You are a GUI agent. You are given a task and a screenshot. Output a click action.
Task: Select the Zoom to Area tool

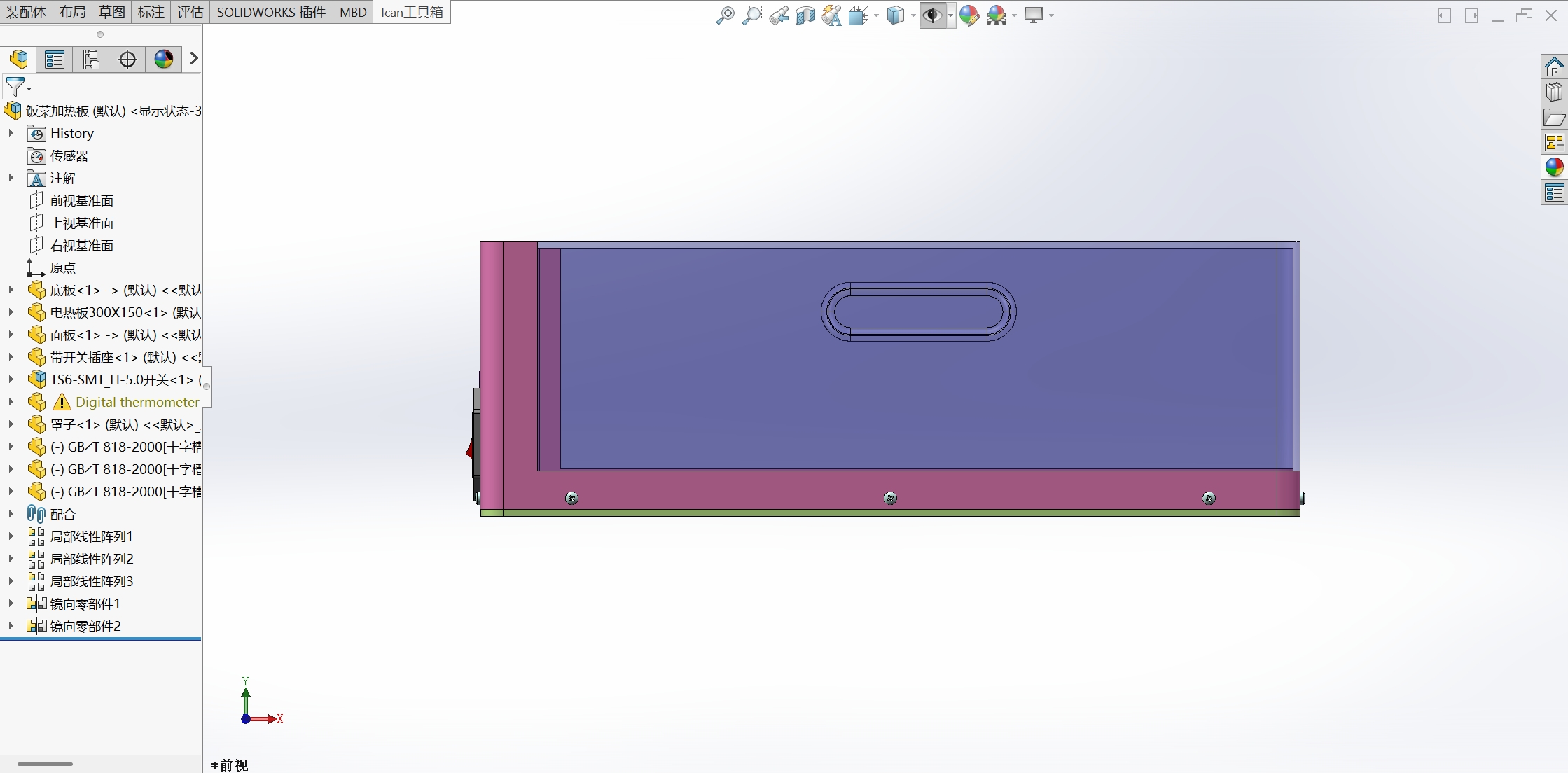(x=751, y=15)
